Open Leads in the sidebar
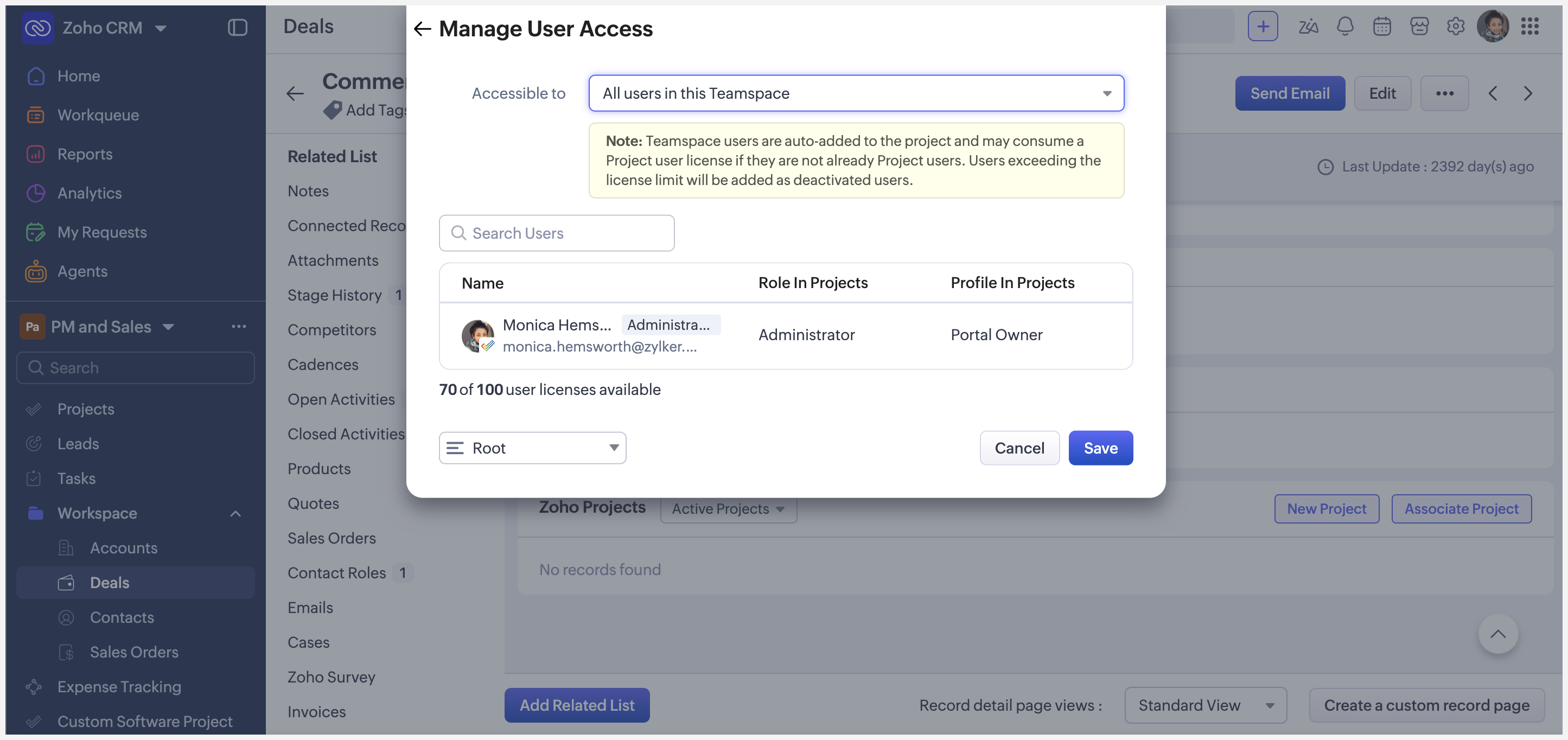Viewport: 1568px width, 740px height. tap(78, 443)
